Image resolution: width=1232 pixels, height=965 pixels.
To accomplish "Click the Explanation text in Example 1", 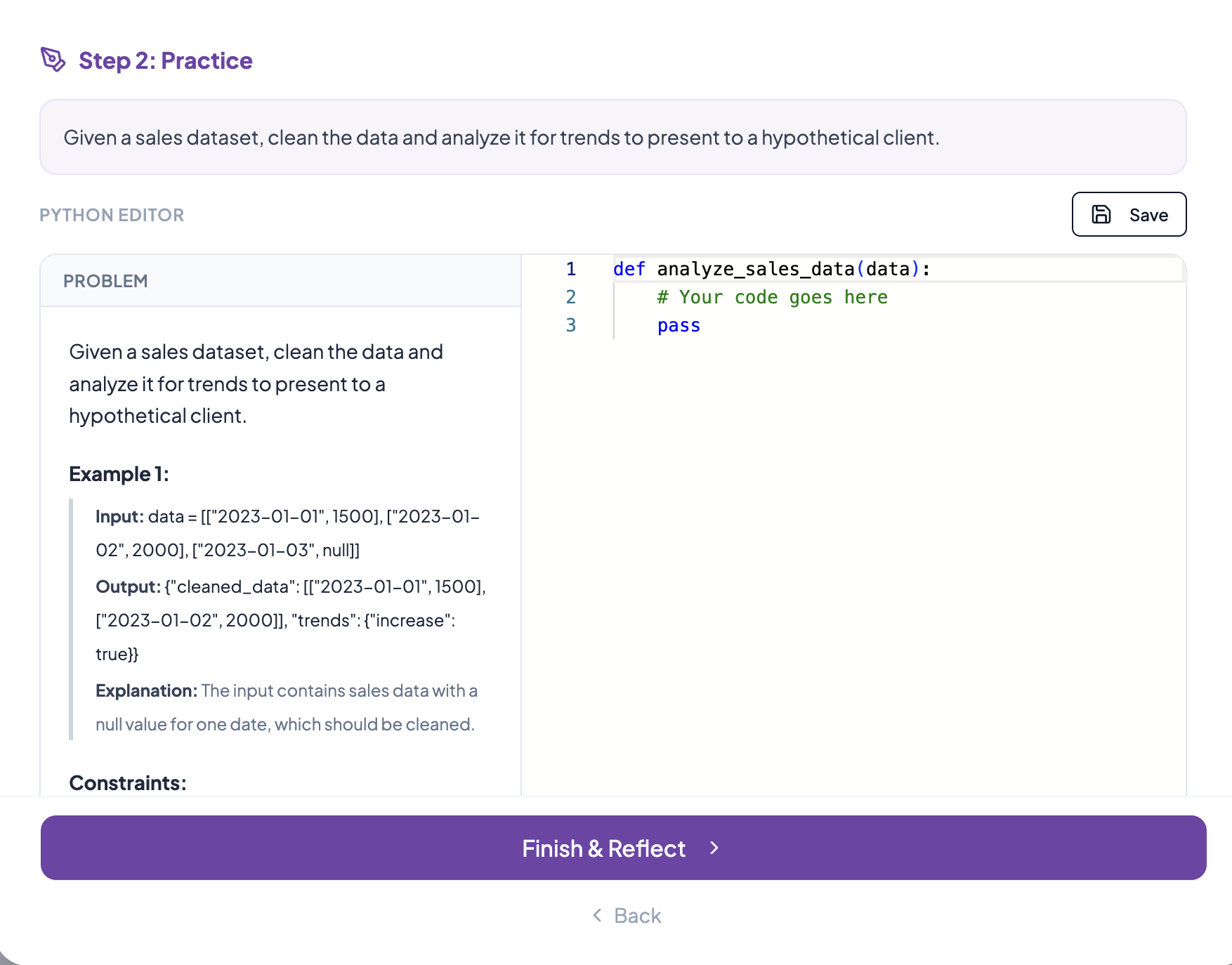I will (286, 707).
